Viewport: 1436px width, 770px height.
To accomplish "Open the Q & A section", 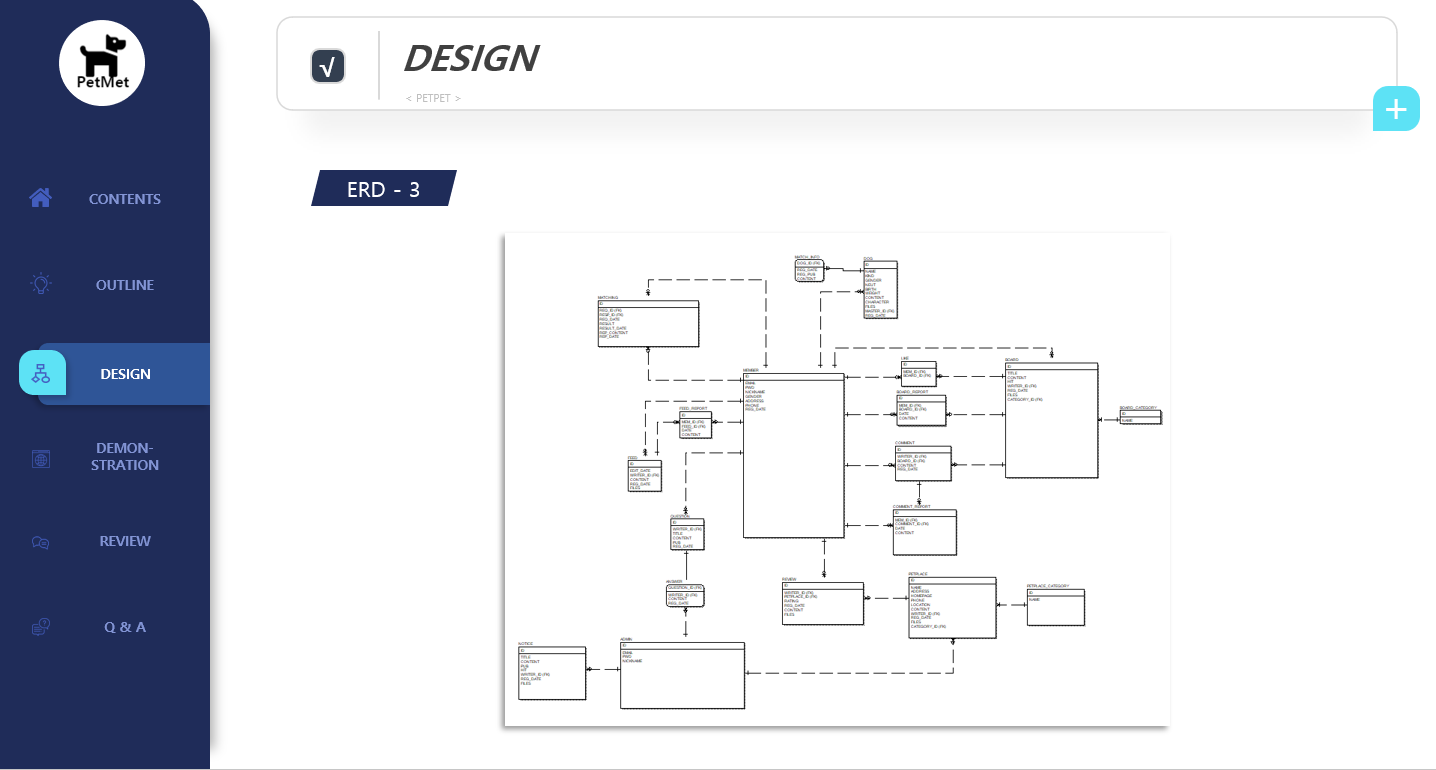I will click(125, 627).
